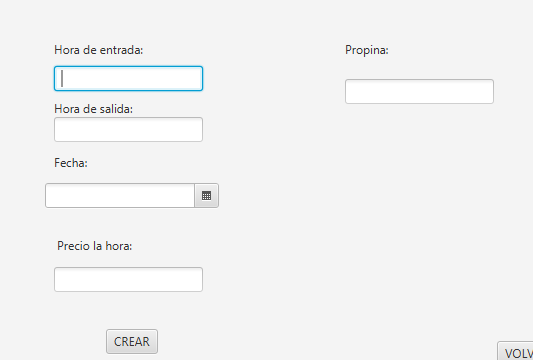Go back using the VOLV button
Viewport: 533px width, 360px height.
coord(515,351)
